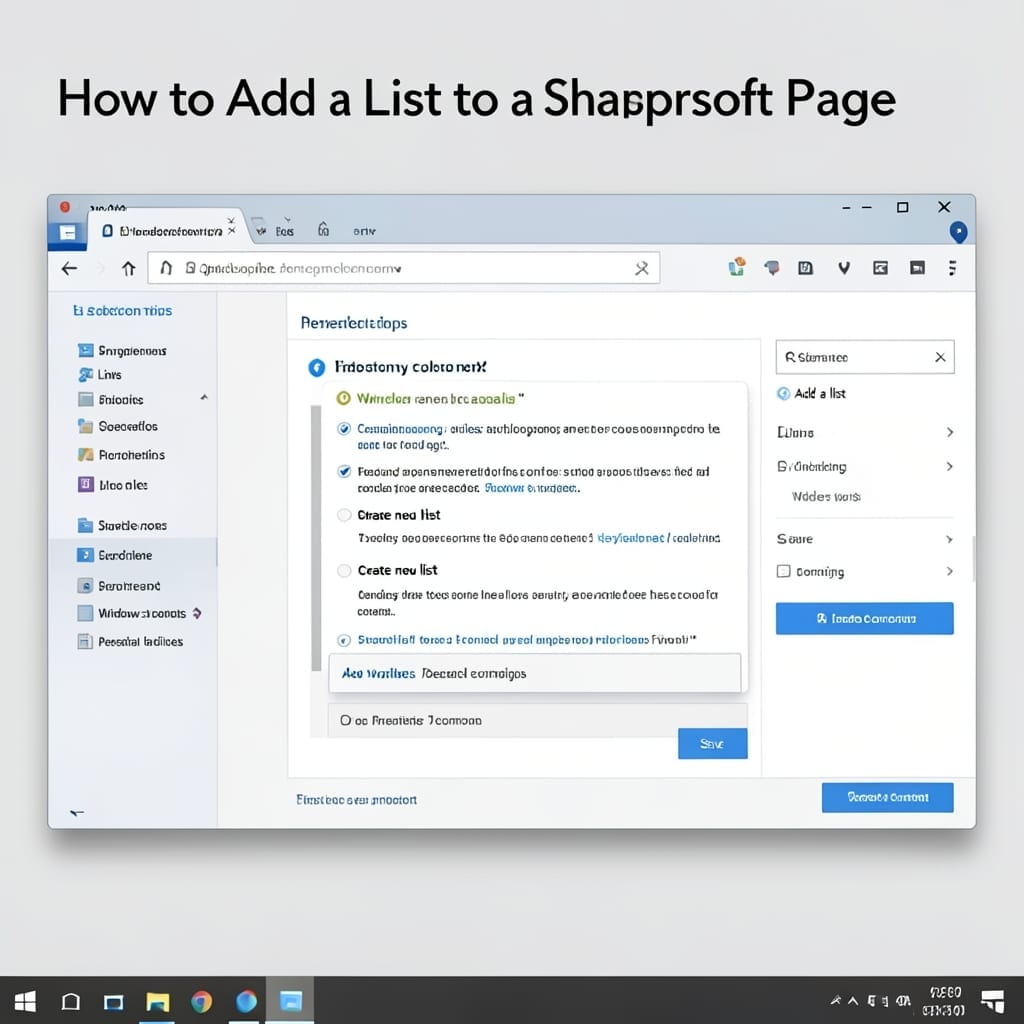Clear the address bar with X icon
Viewport: 1024px width, 1024px height.
pyautogui.click(x=642, y=268)
